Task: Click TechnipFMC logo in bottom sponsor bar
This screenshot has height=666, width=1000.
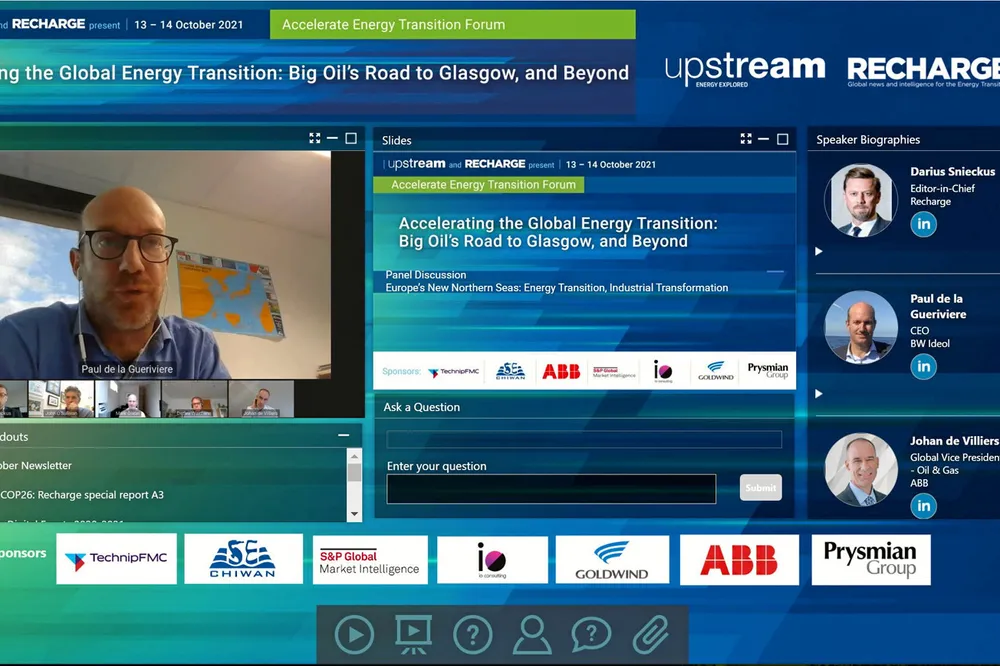Action: (116, 560)
